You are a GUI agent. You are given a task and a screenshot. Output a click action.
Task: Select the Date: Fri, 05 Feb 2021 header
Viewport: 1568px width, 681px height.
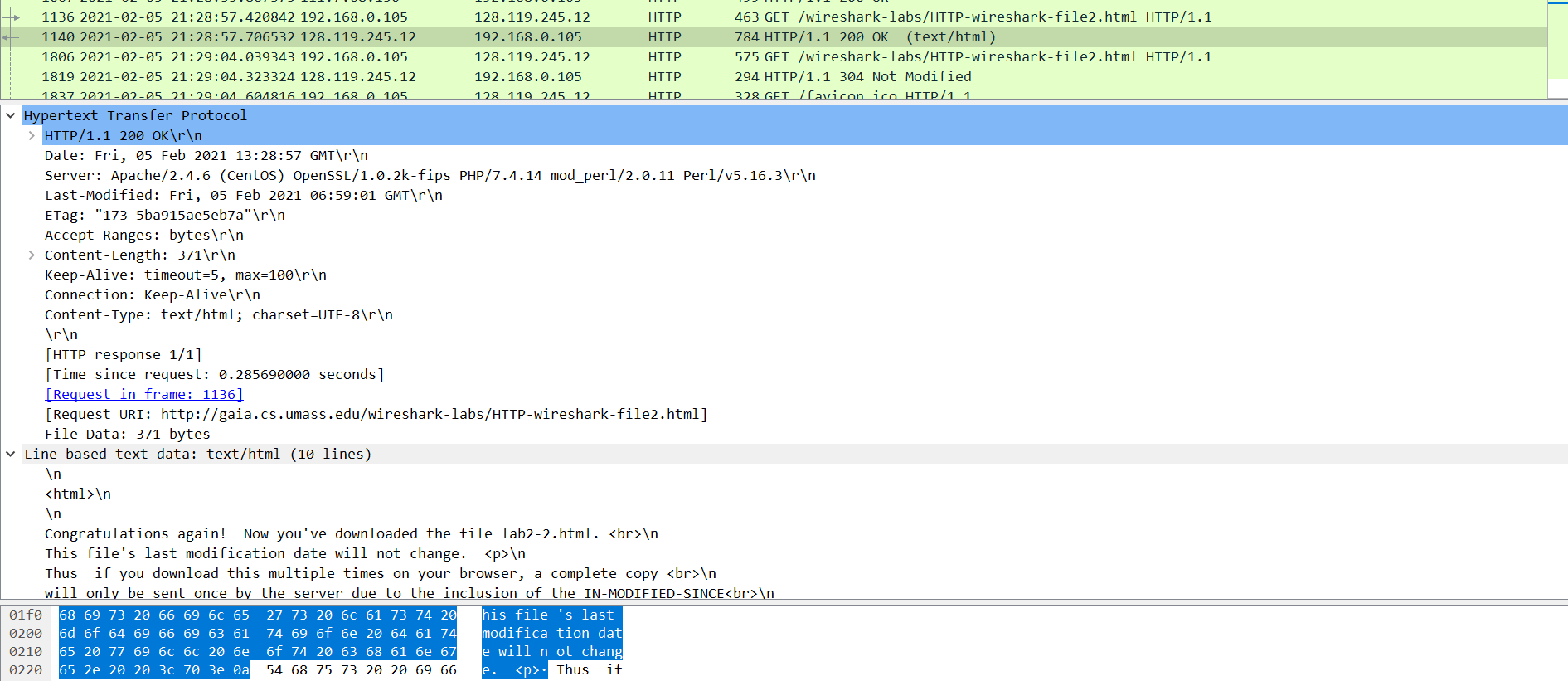pos(206,155)
